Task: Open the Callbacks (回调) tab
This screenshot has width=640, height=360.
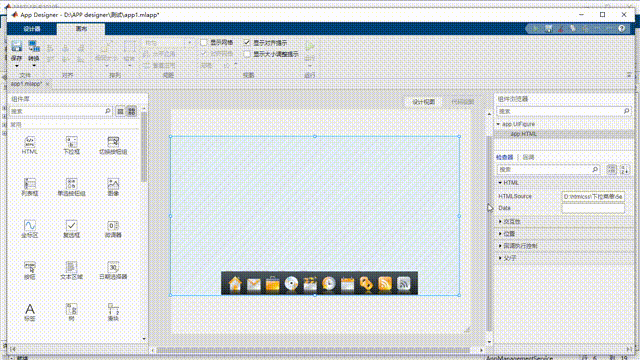Action: (529, 158)
